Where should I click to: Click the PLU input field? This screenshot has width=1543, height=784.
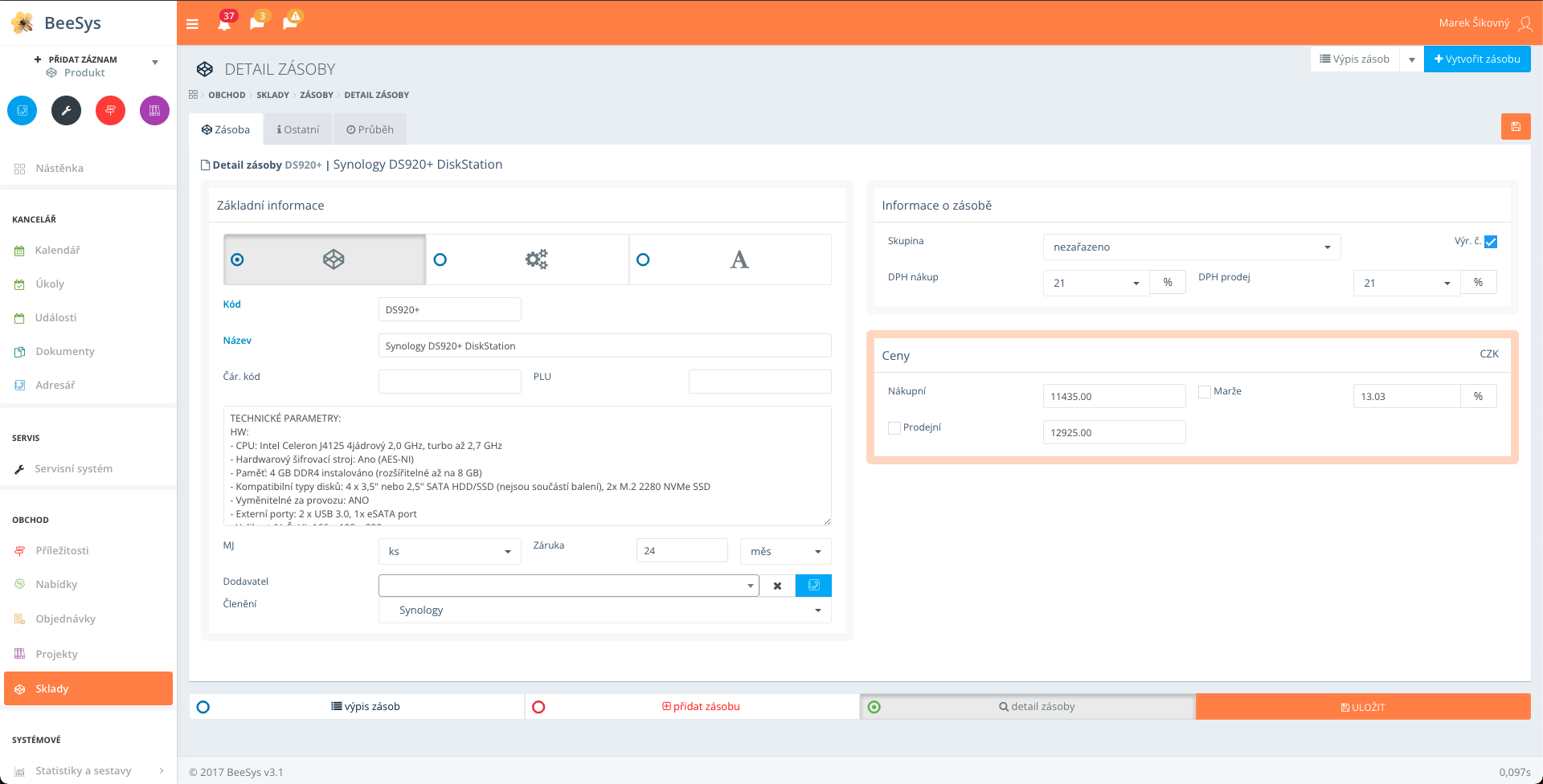759,382
